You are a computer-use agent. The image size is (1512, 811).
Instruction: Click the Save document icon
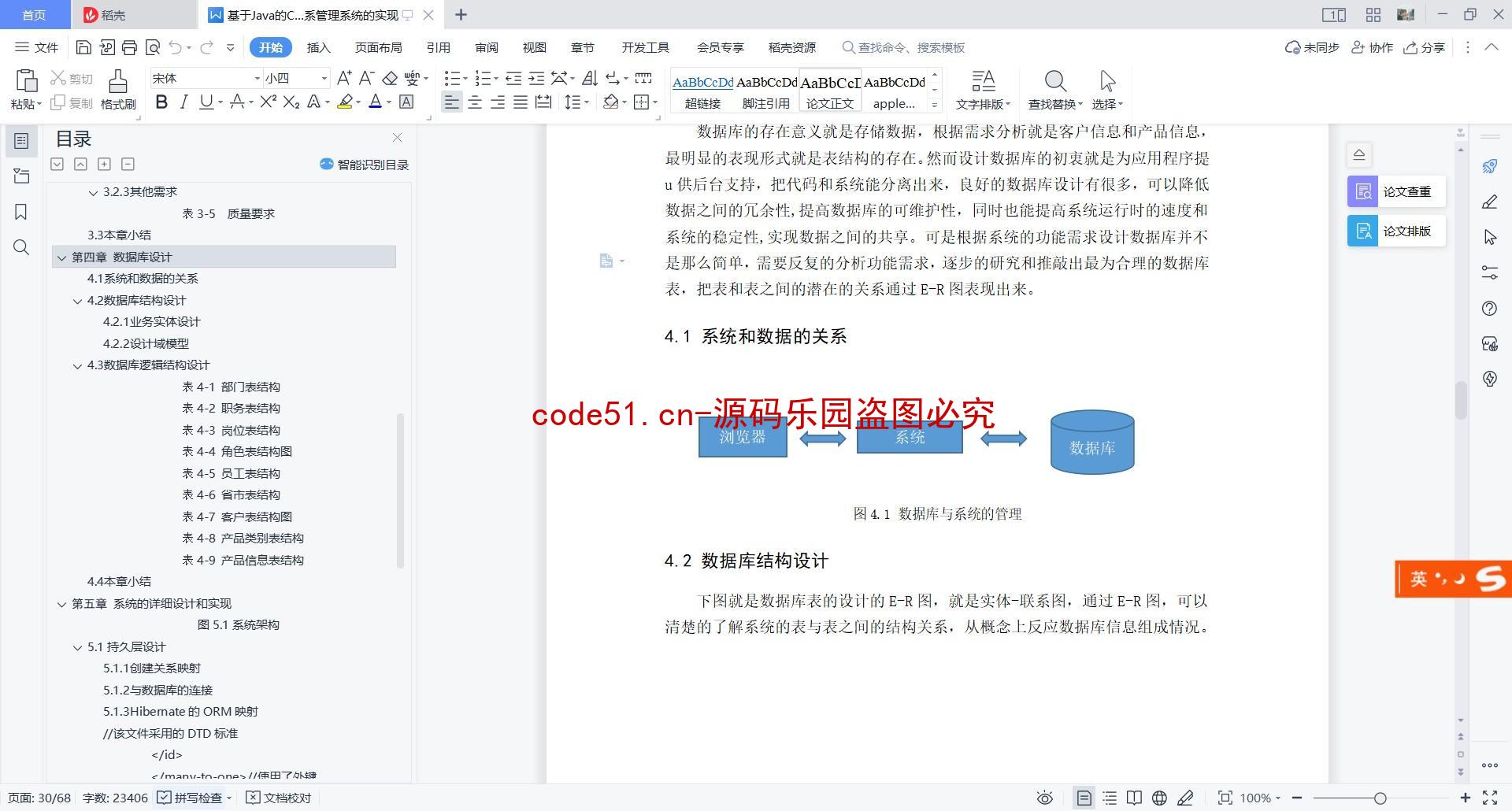coord(83,47)
